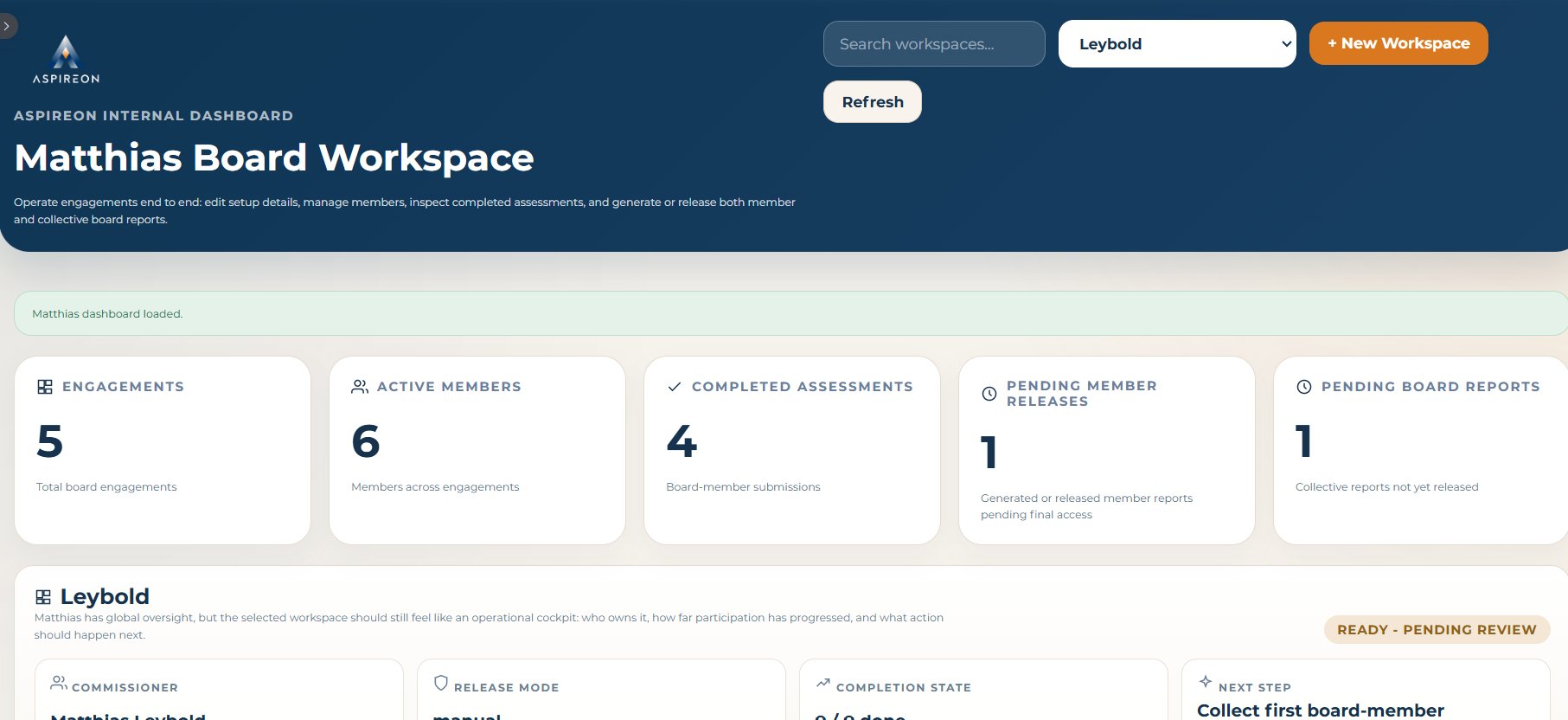This screenshot has height=720, width=1568.
Task: Click the Active Members count 6
Action: [x=366, y=441]
